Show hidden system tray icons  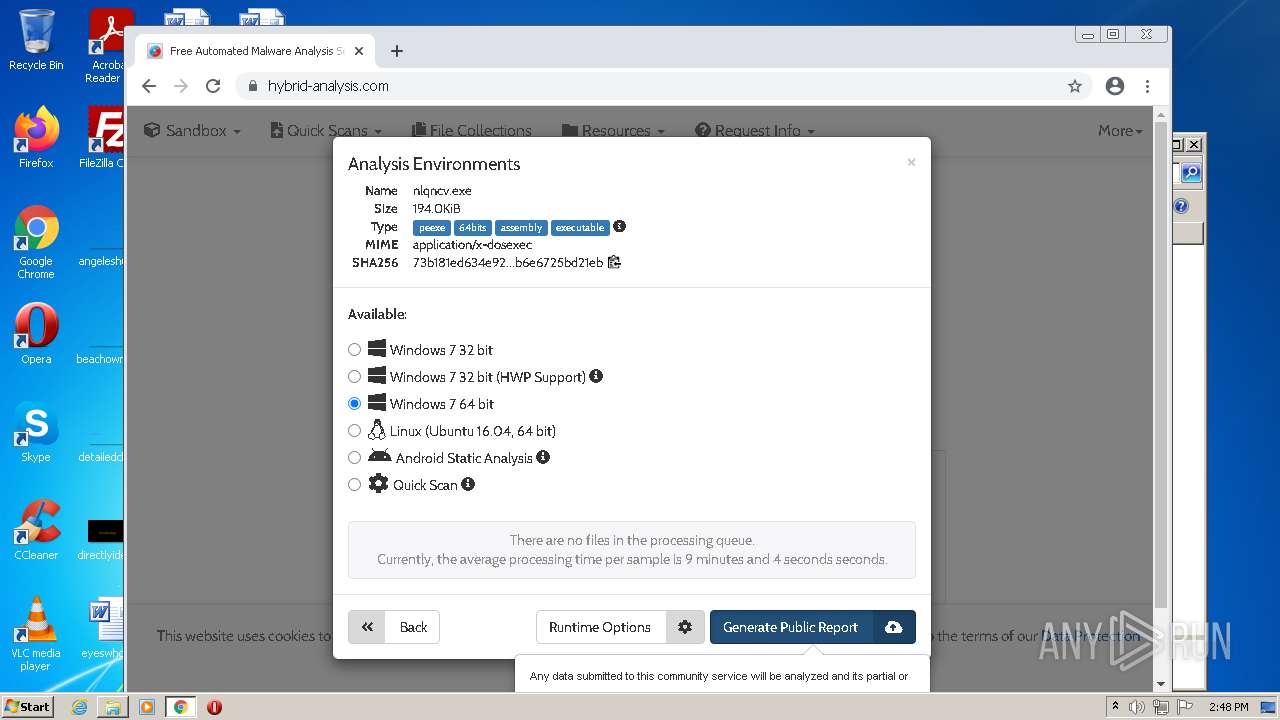(x=1115, y=707)
